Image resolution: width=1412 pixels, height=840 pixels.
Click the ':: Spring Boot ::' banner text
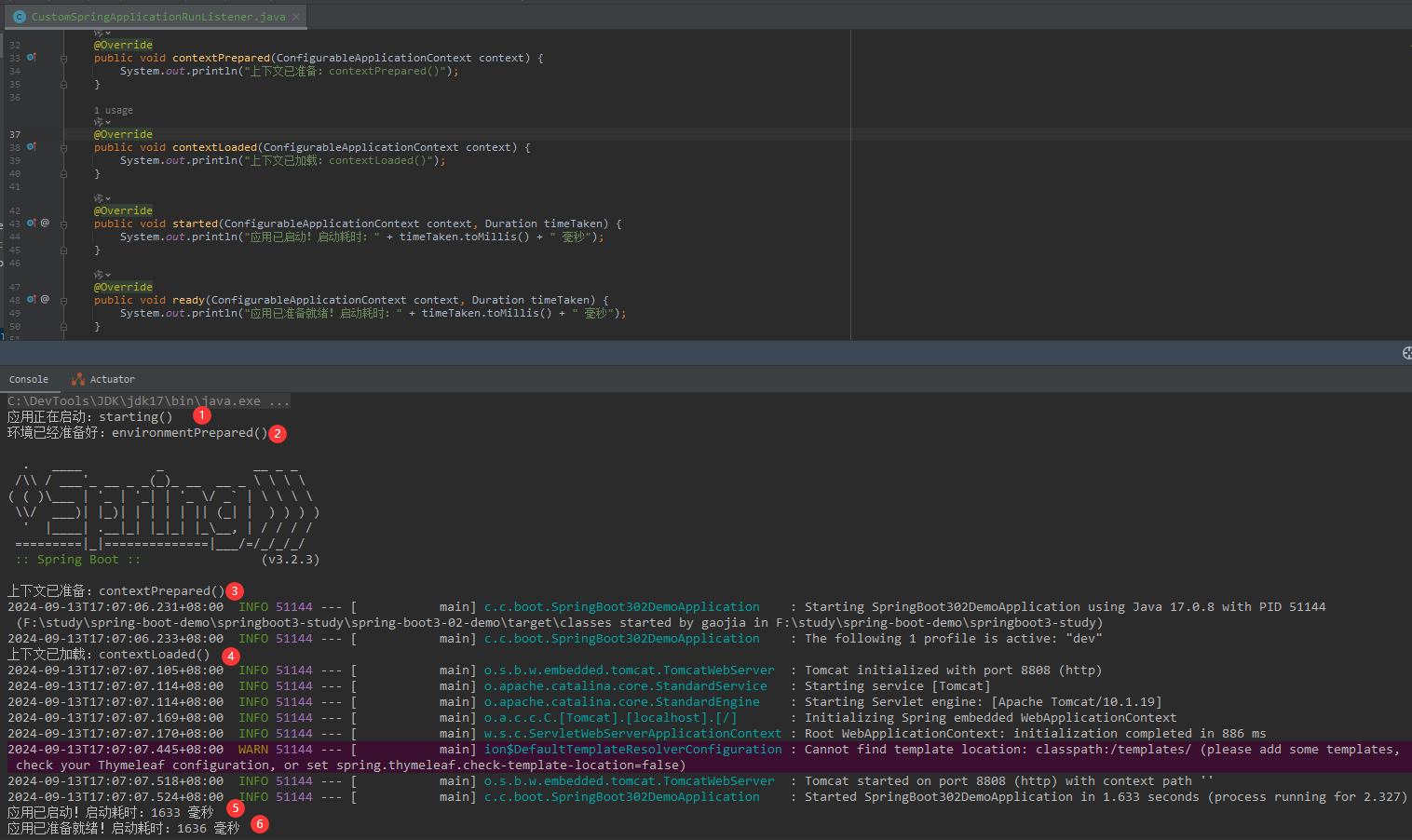tap(77, 560)
